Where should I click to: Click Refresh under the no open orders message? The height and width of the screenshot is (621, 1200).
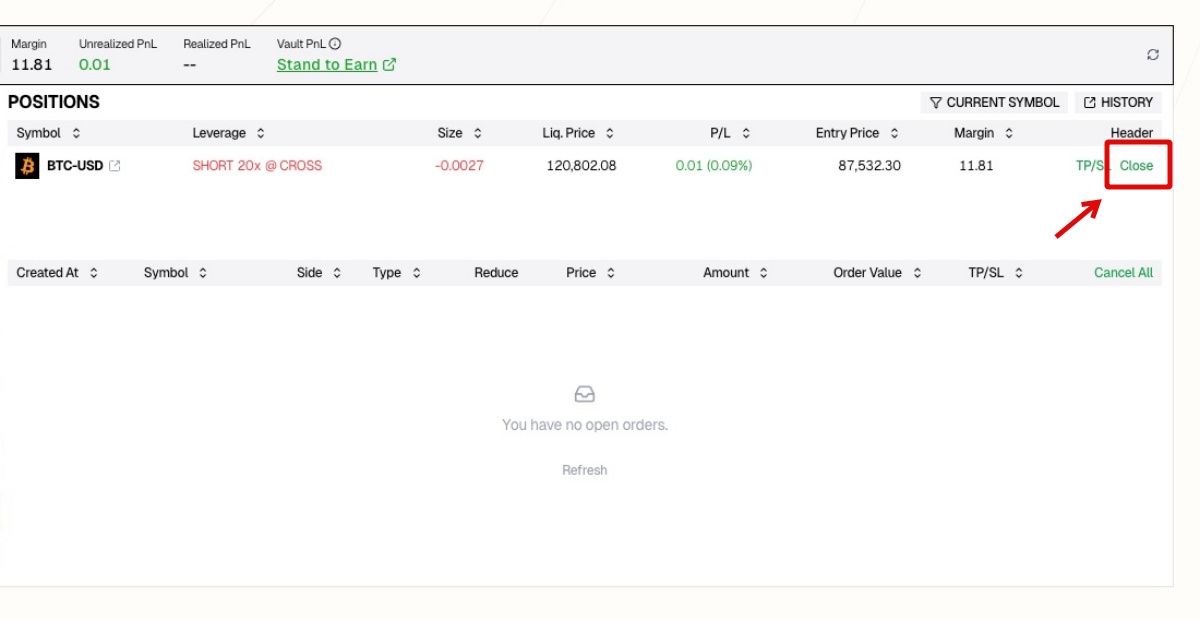click(x=584, y=470)
